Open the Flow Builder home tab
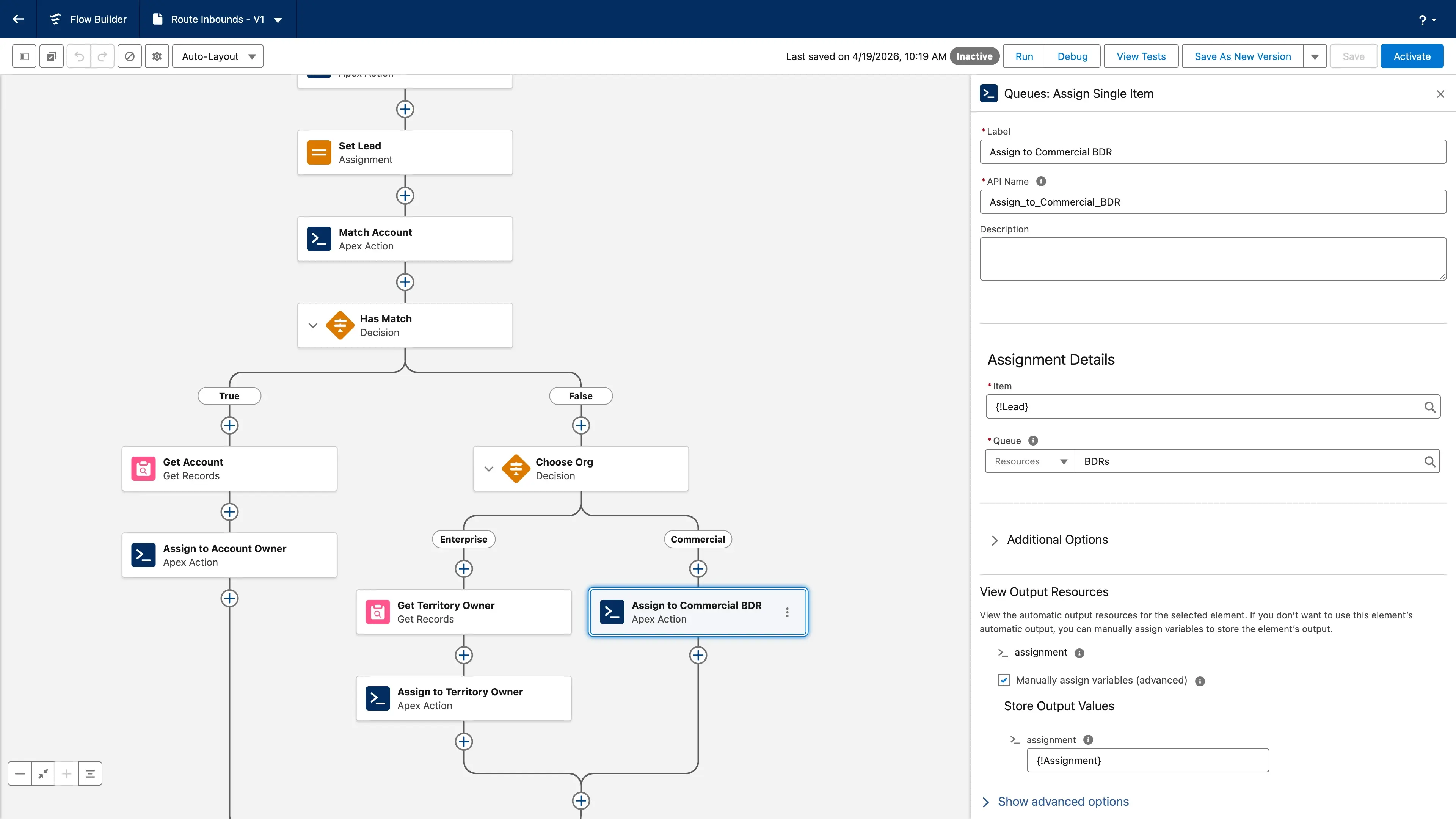1456x819 pixels. tap(88, 19)
